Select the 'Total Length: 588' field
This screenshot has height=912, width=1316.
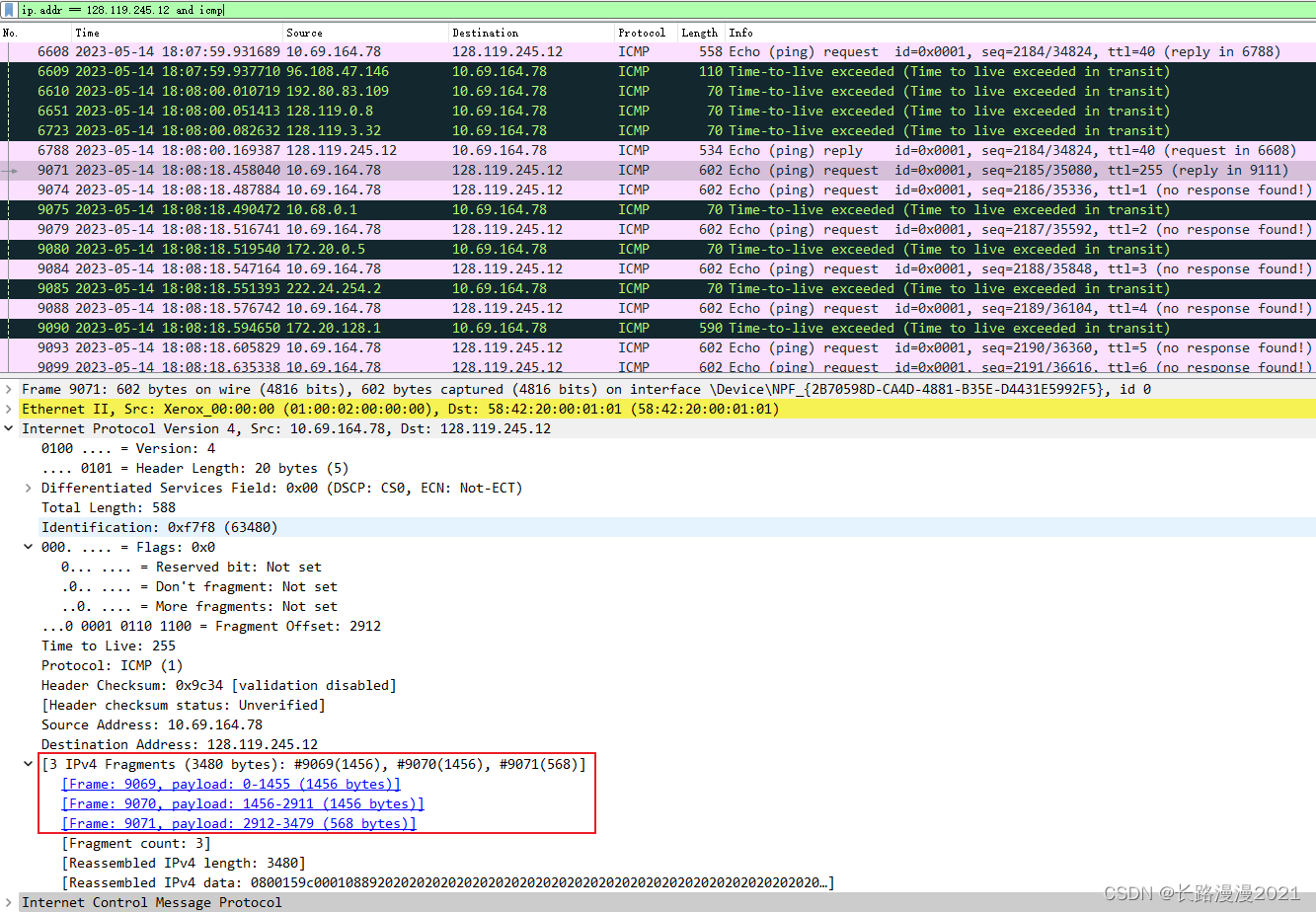109,507
